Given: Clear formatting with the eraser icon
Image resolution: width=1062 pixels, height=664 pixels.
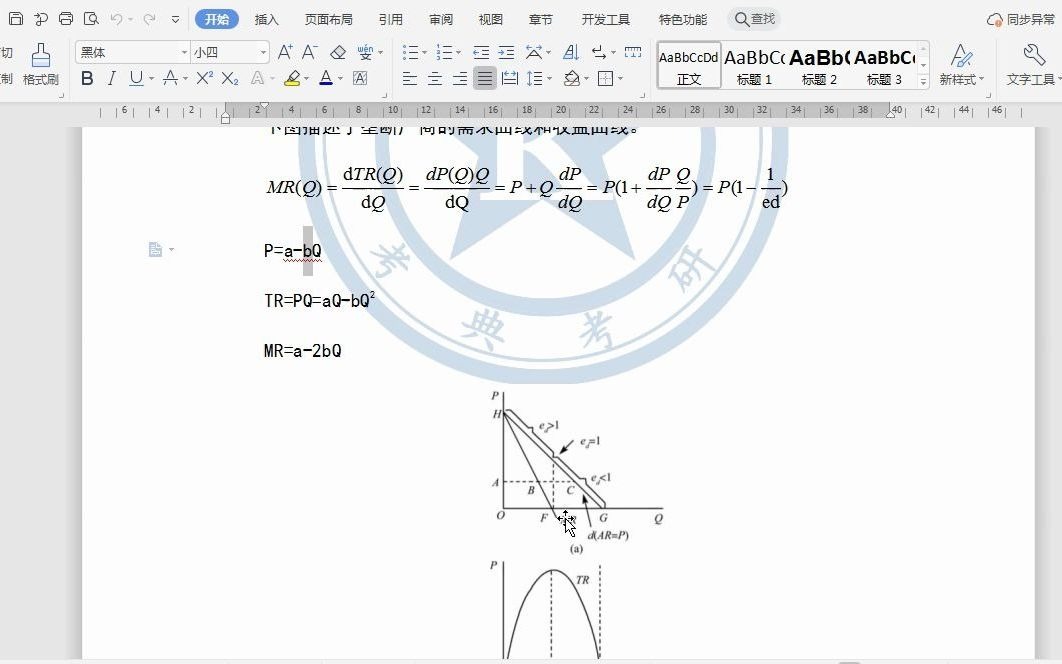Looking at the screenshot, I should point(339,50).
